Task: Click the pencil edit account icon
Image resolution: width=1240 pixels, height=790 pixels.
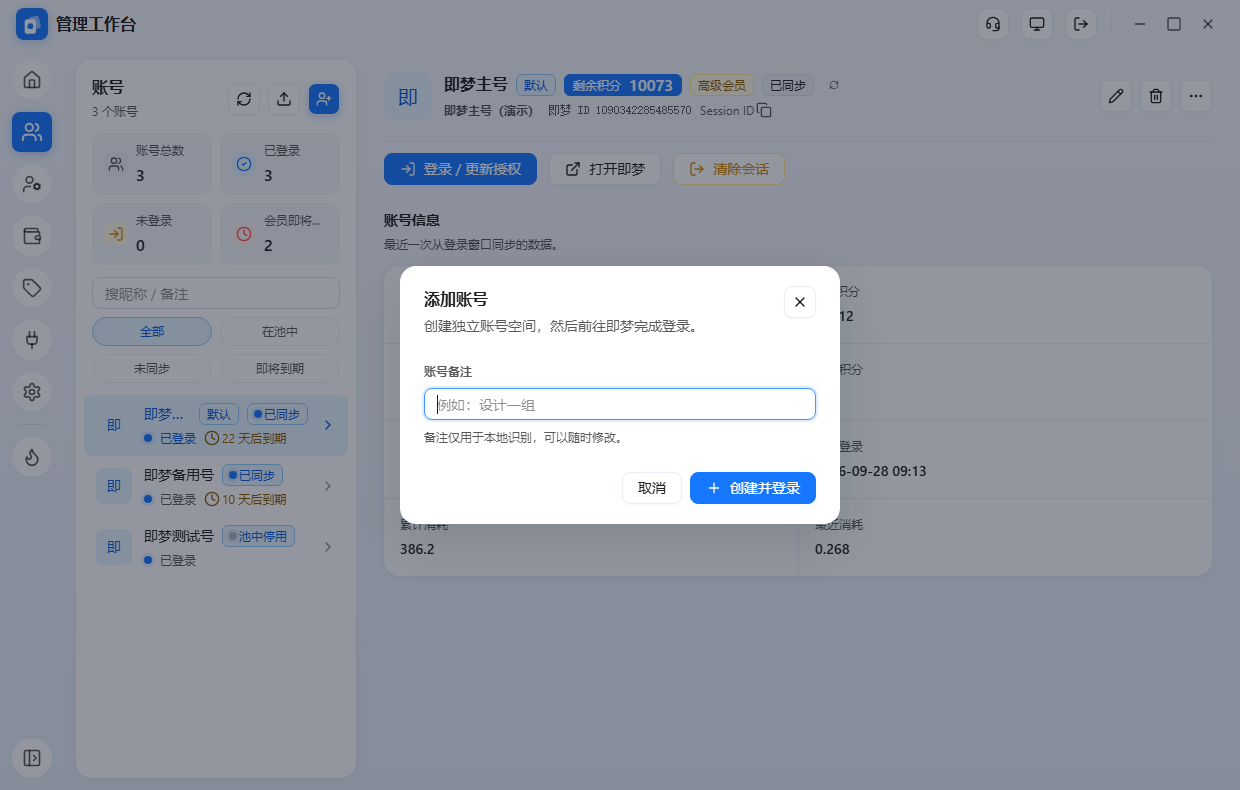Action: (x=1116, y=96)
